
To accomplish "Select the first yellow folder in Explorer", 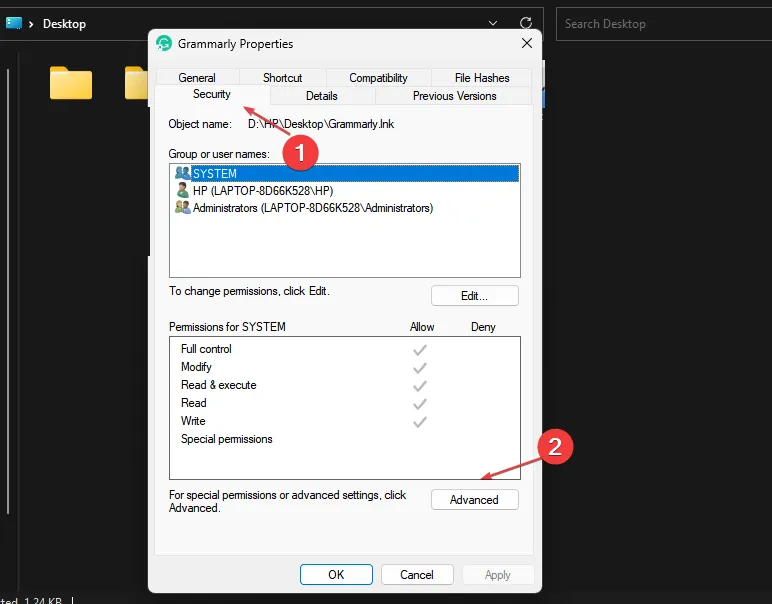I will pos(71,83).
